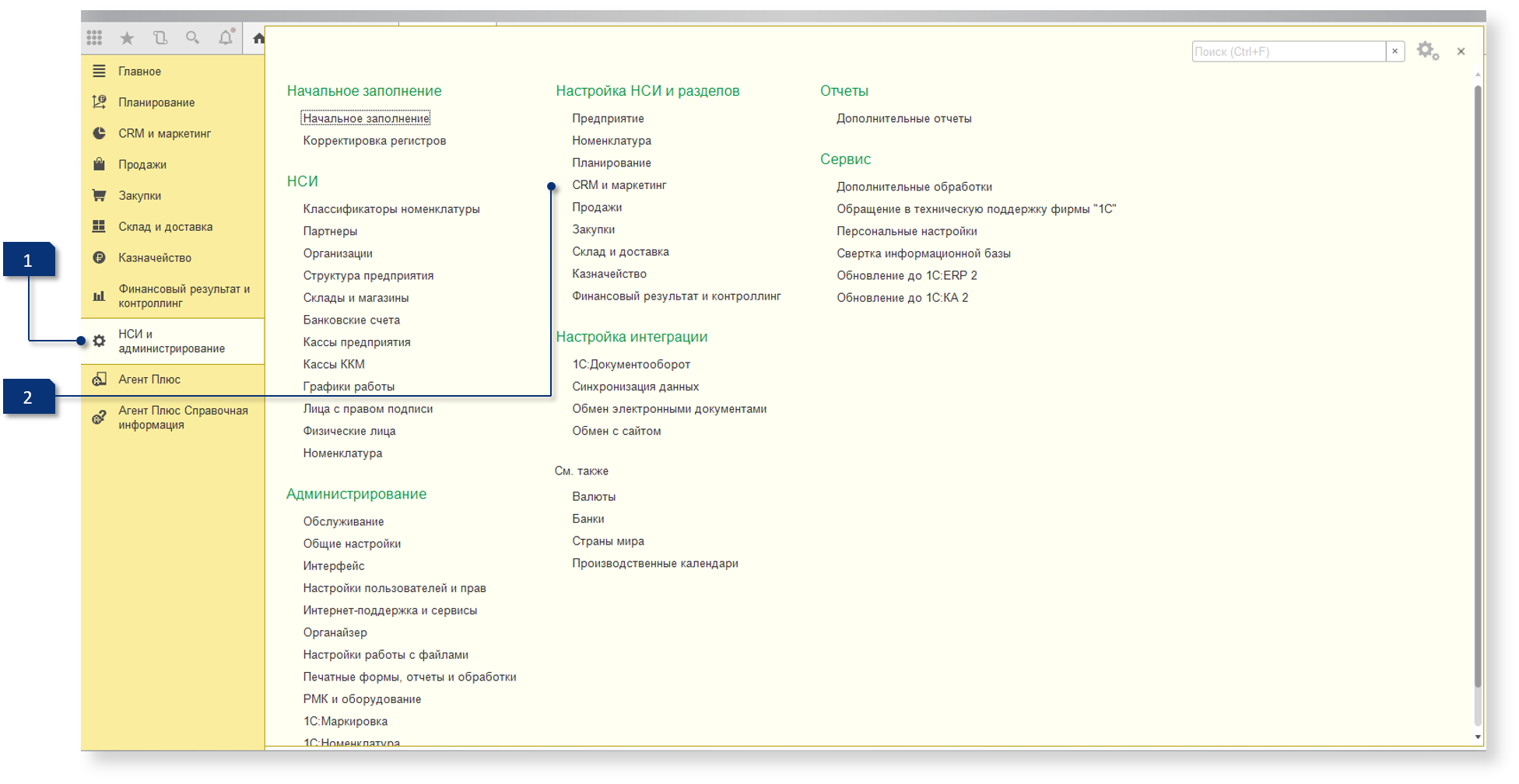1519x784 pixels.
Task: Open Структура предприятия
Action: coord(368,275)
